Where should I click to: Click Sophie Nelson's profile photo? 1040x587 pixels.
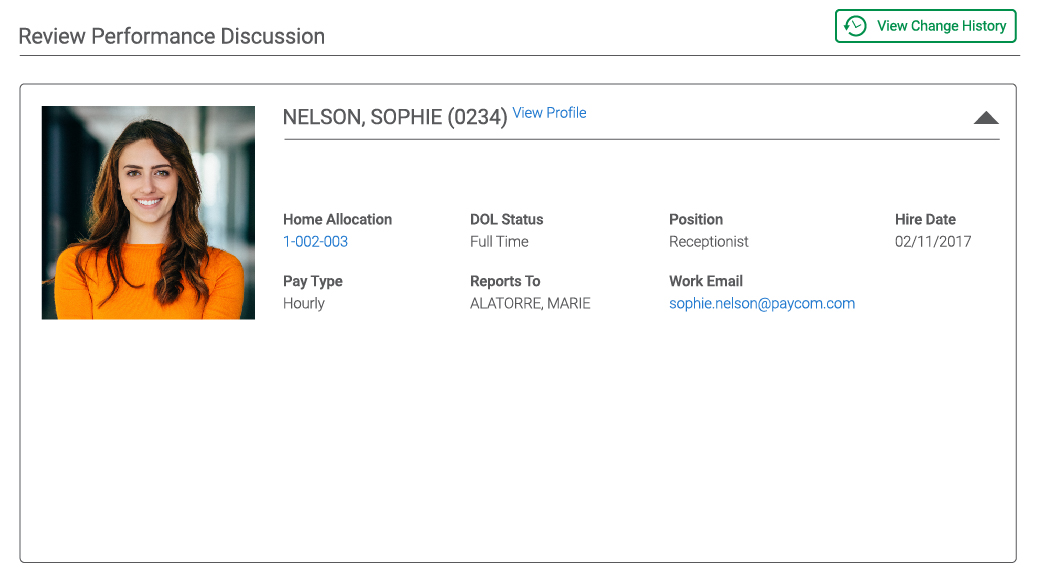tap(148, 213)
